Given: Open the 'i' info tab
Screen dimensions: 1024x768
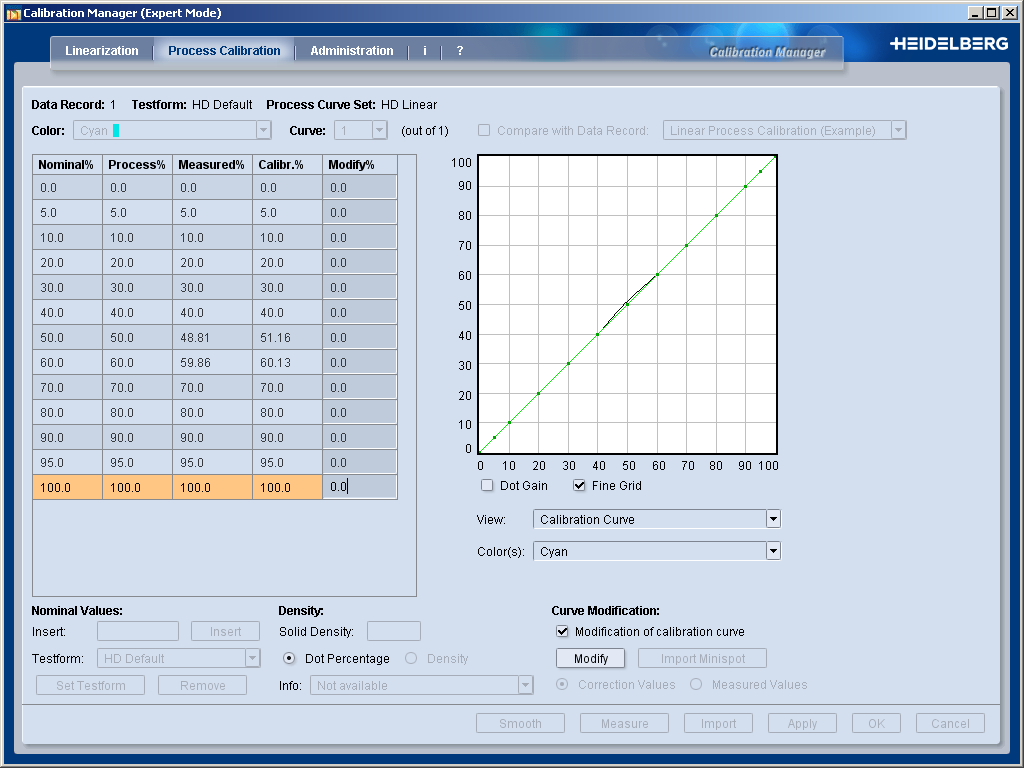Looking at the screenshot, I should pos(425,51).
